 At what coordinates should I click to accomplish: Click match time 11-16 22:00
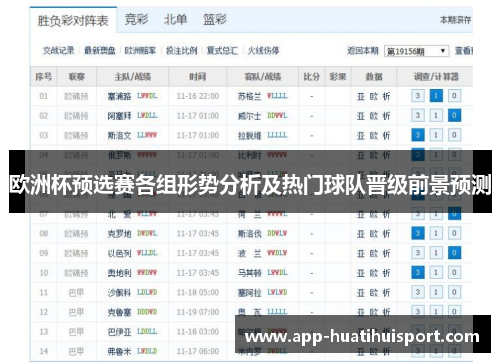[198, 96]
